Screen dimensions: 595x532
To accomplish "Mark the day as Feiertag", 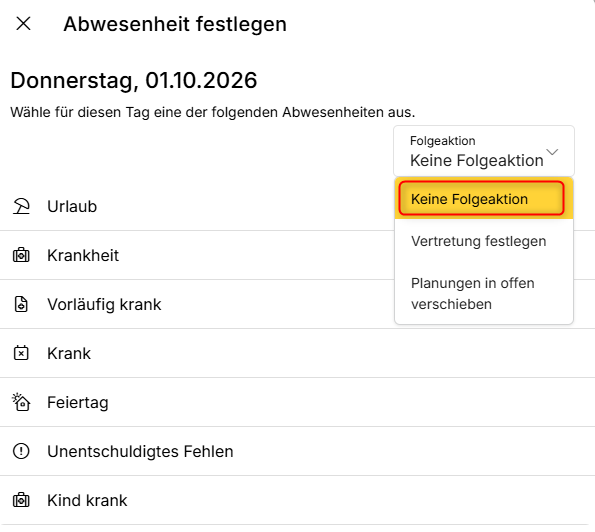I will point(298,402).
